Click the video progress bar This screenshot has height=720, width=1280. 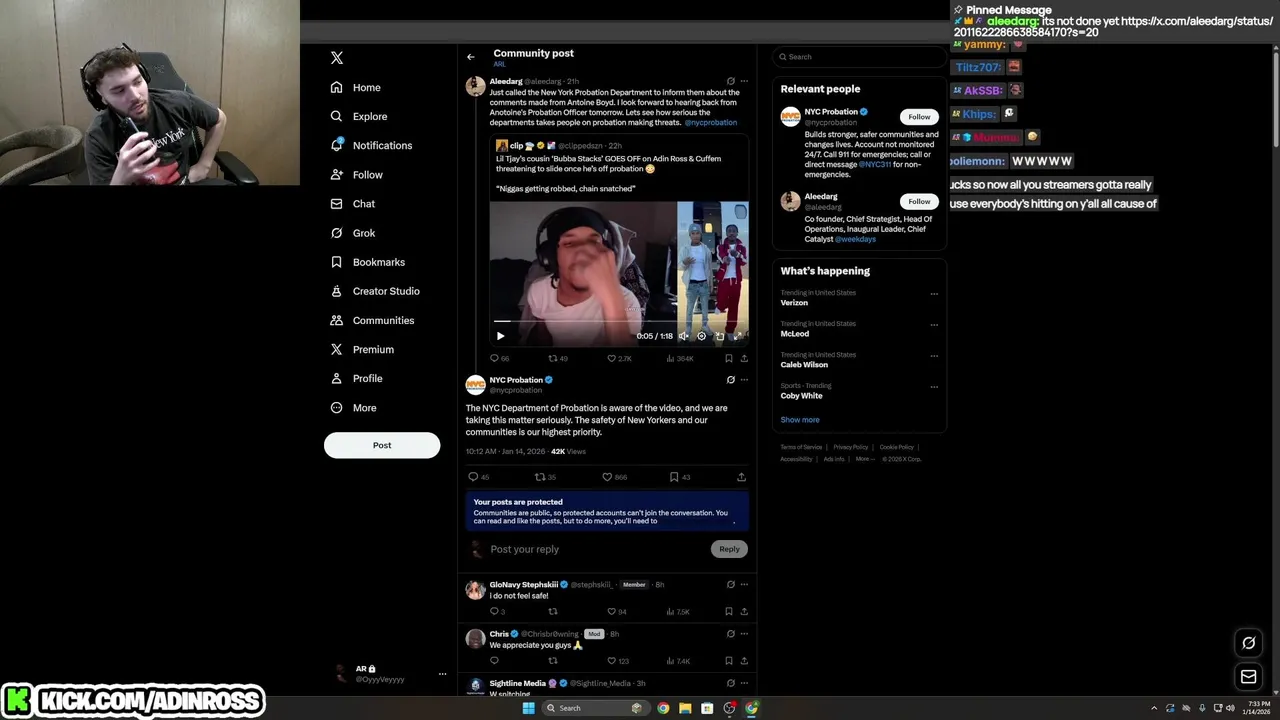[x=619, y=322]
